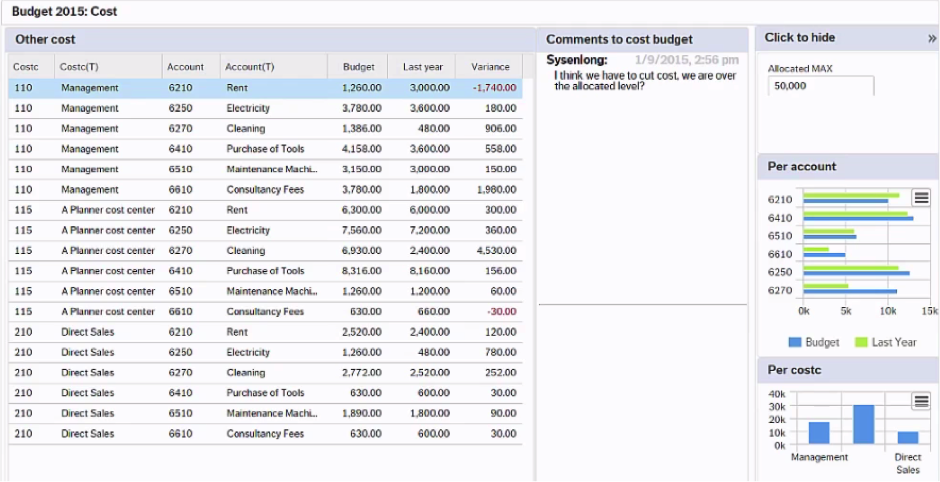Click the Sysenlong comment text
940x482 pixels.
click(645, 81)
